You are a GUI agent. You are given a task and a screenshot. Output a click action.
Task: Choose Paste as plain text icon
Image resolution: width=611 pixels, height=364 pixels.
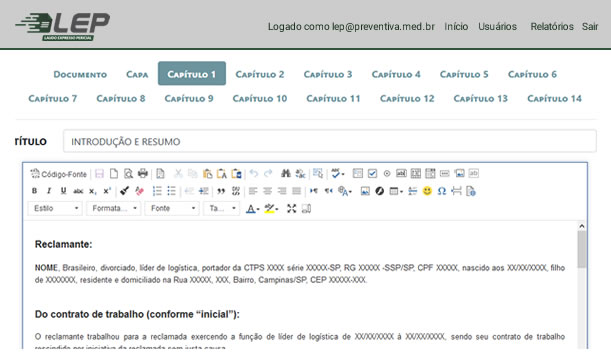tap(222, 173)
